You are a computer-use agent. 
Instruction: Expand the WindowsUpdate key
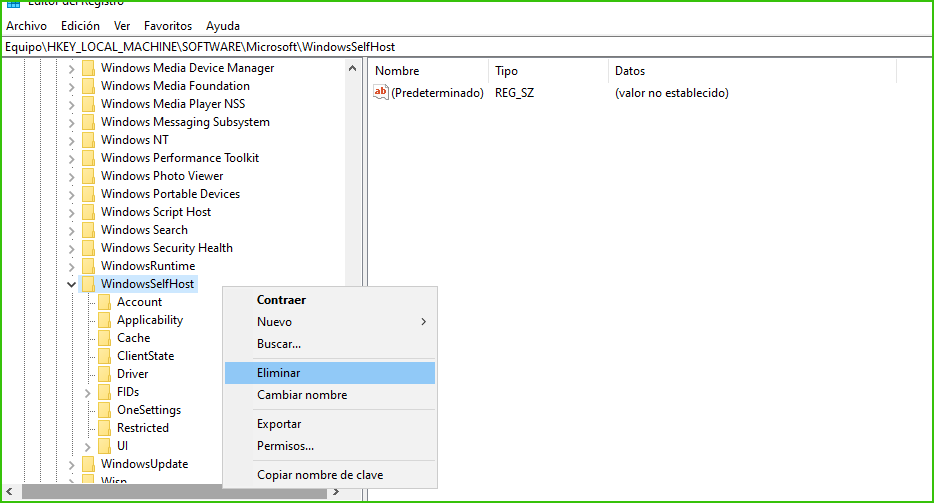click(x=71, y=465)
